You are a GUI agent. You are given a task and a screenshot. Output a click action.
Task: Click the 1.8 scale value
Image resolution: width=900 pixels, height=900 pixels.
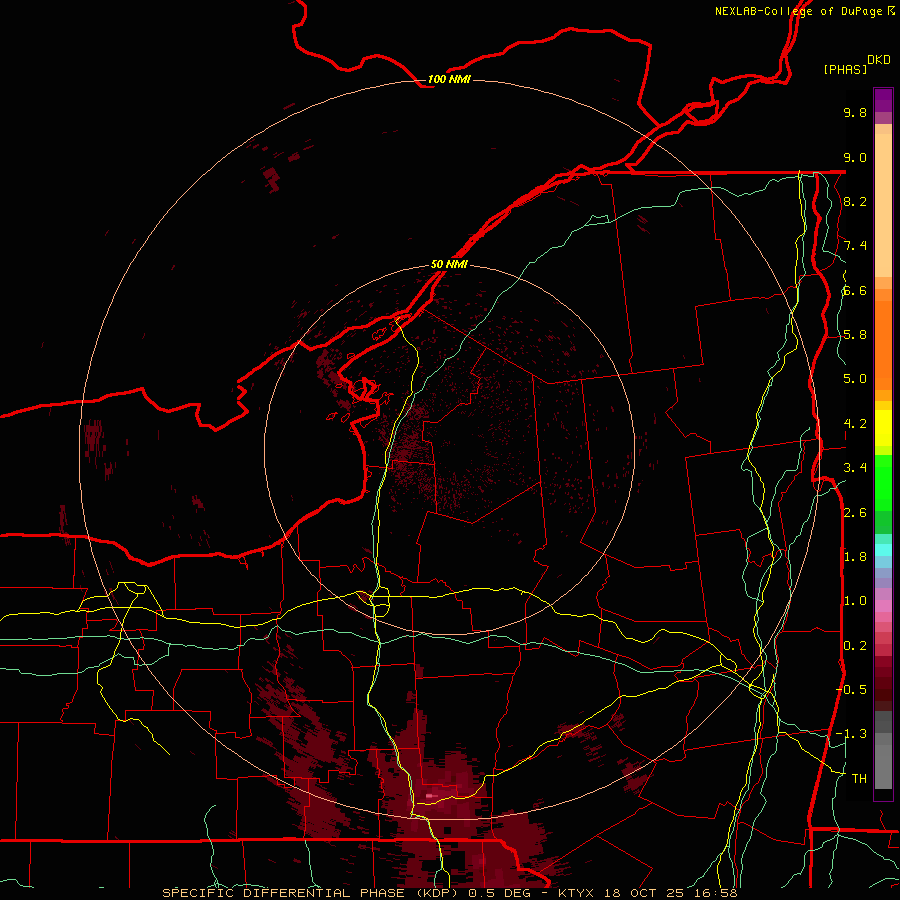coord(855,557)
